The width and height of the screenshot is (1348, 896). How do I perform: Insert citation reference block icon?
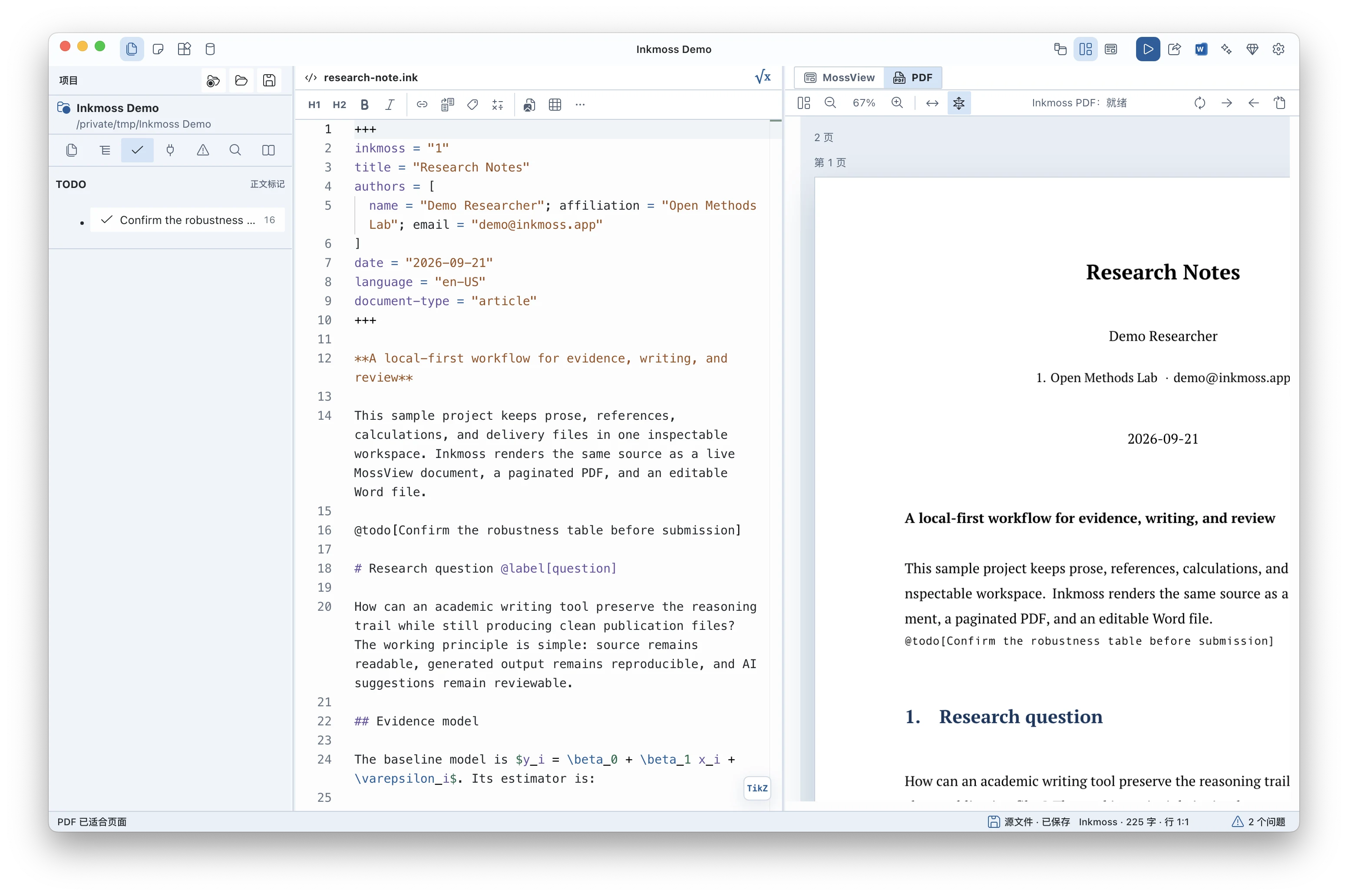[448, 105]
